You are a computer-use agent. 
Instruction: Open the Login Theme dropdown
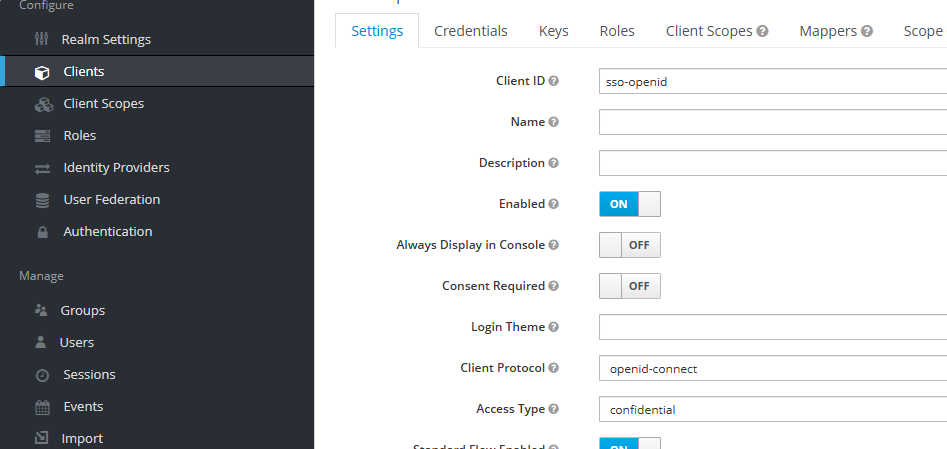[x=772, y=327]
